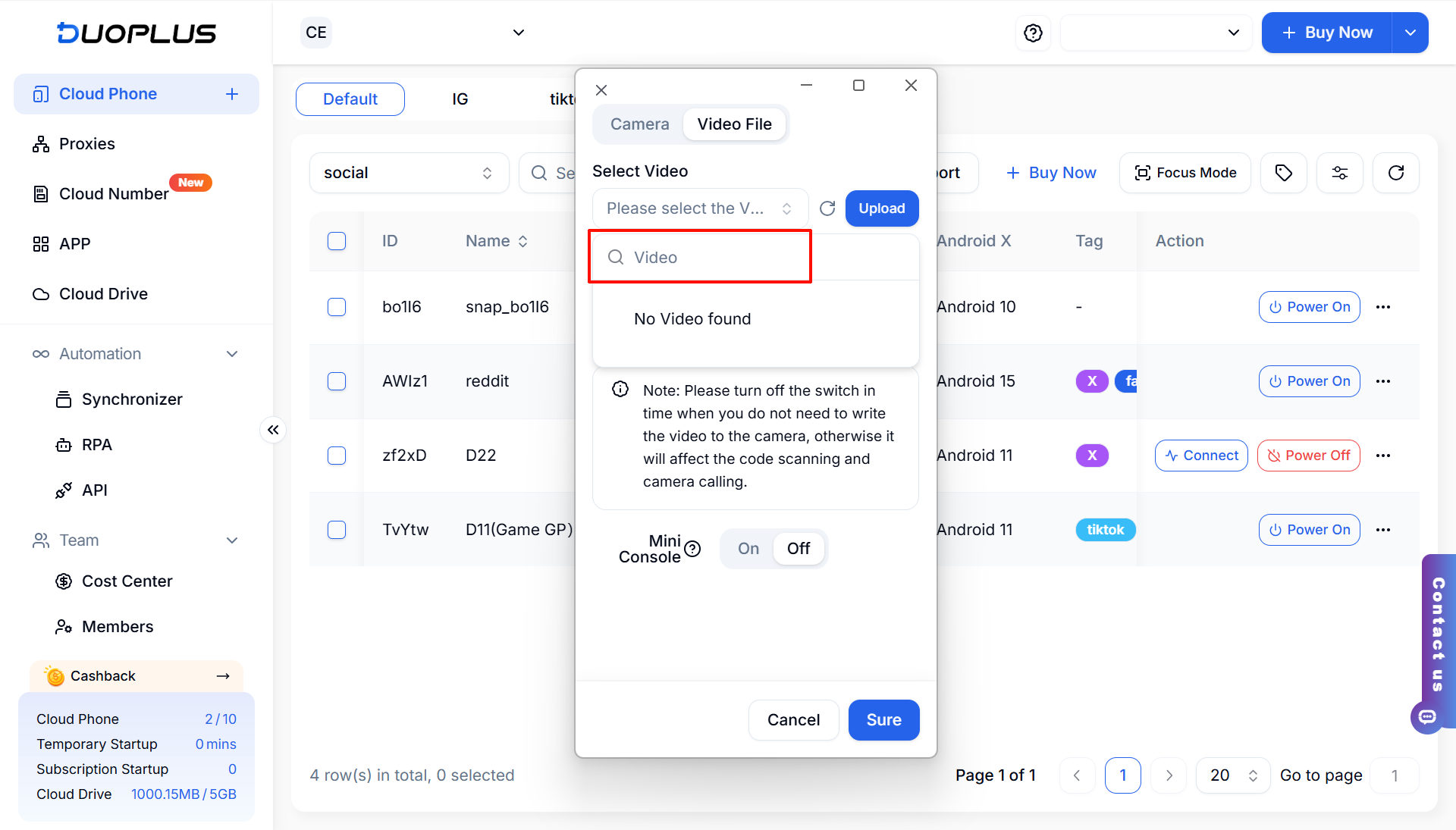Toggle select-all checkbox in table header
Viewport: 1456px width, 830px height.
(337, 241)
